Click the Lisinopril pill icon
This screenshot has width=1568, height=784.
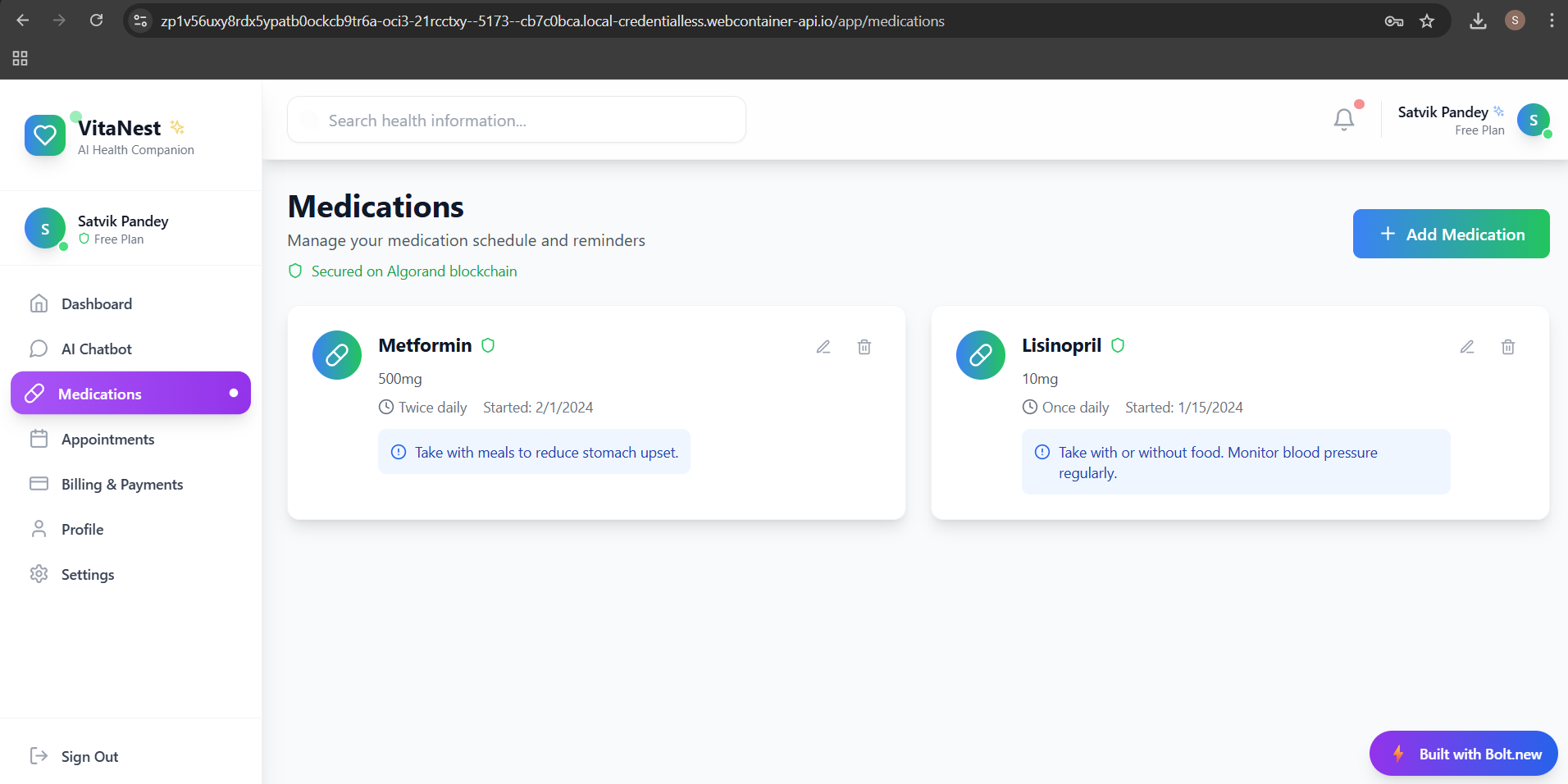981,355
